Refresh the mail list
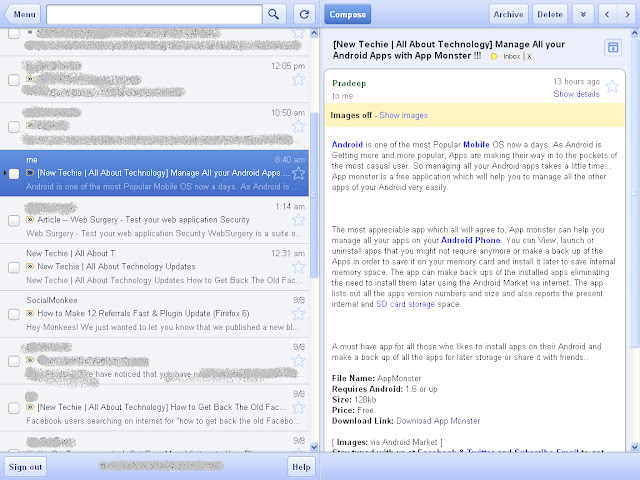The image size is (640, 480). [x=304, y=15]
